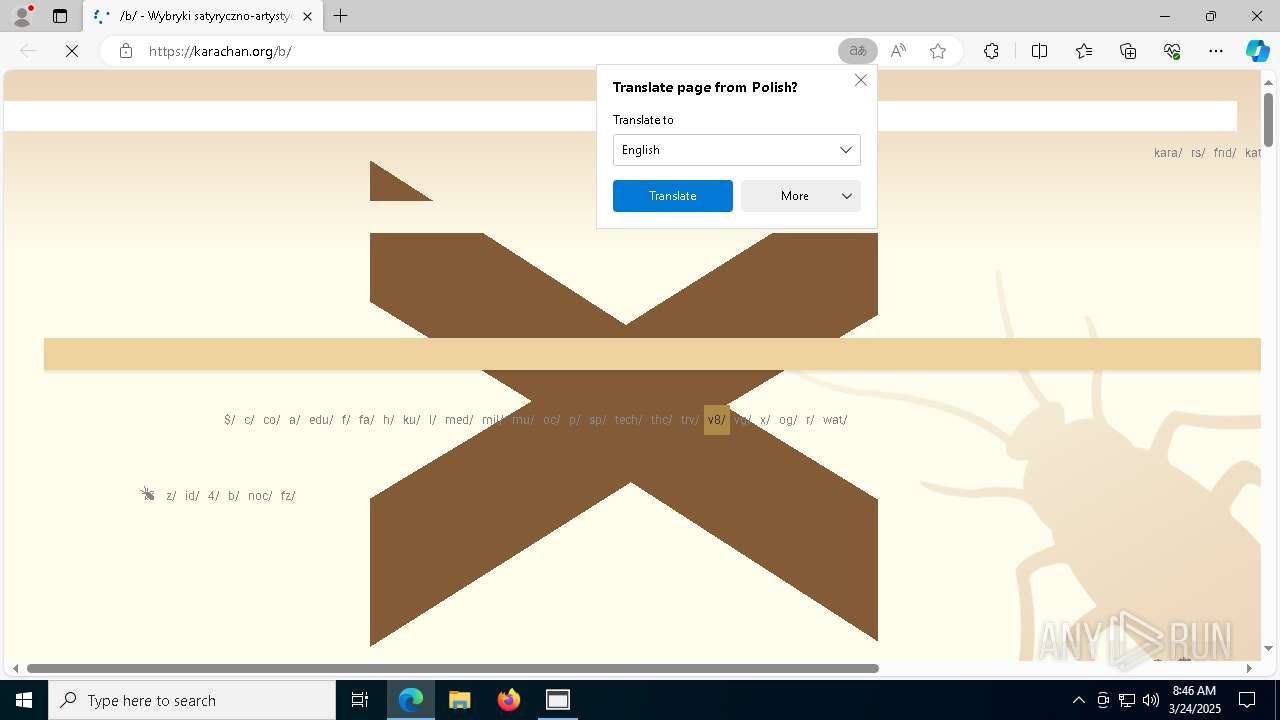
Task: Click the horizontal scrollbar thumb
Action: pyautogui.click(x=453, y=668)
